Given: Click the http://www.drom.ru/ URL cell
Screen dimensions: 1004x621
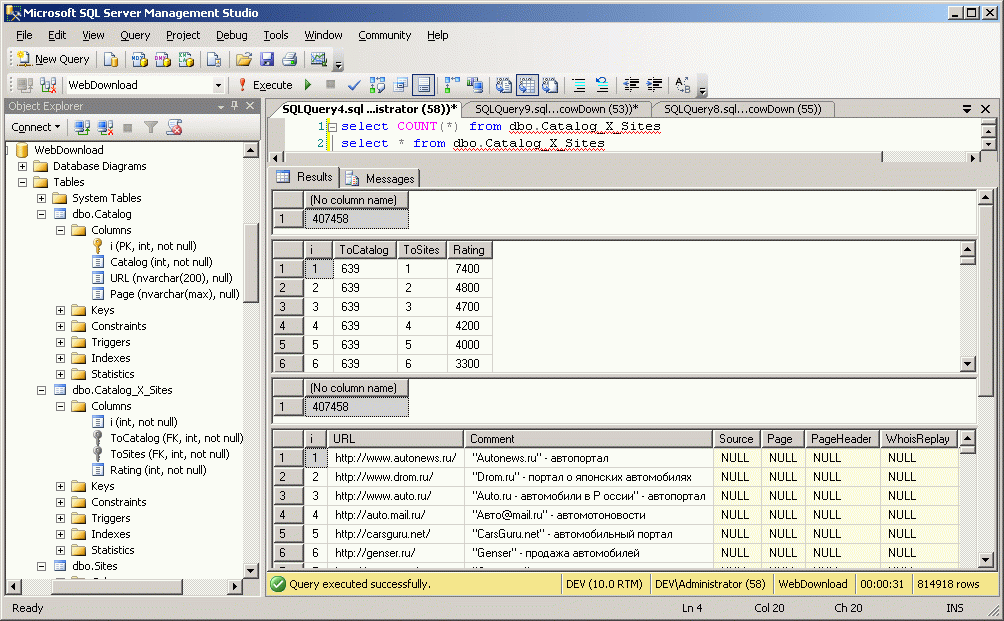Looking at the screenshot, I should pyautogui.click(x=395, y=477).
